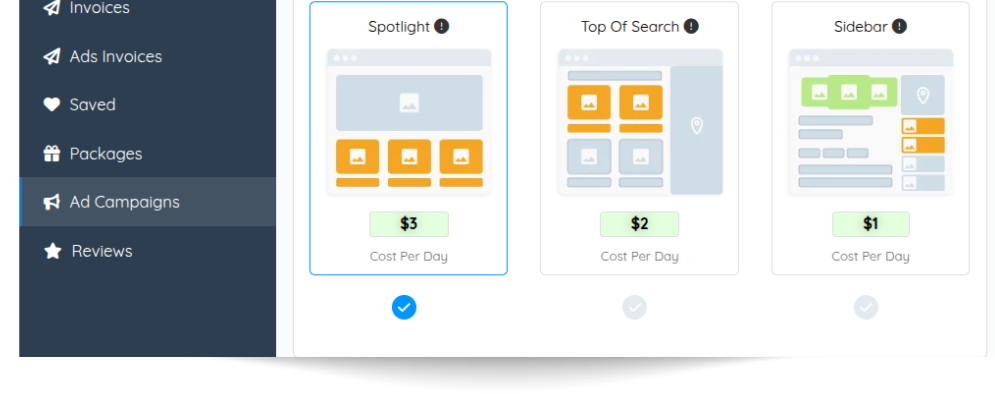This screenshot has width=995, height=394.
Task: Select the Top Of Search checkmark circle
Action: tap(635, 307)
